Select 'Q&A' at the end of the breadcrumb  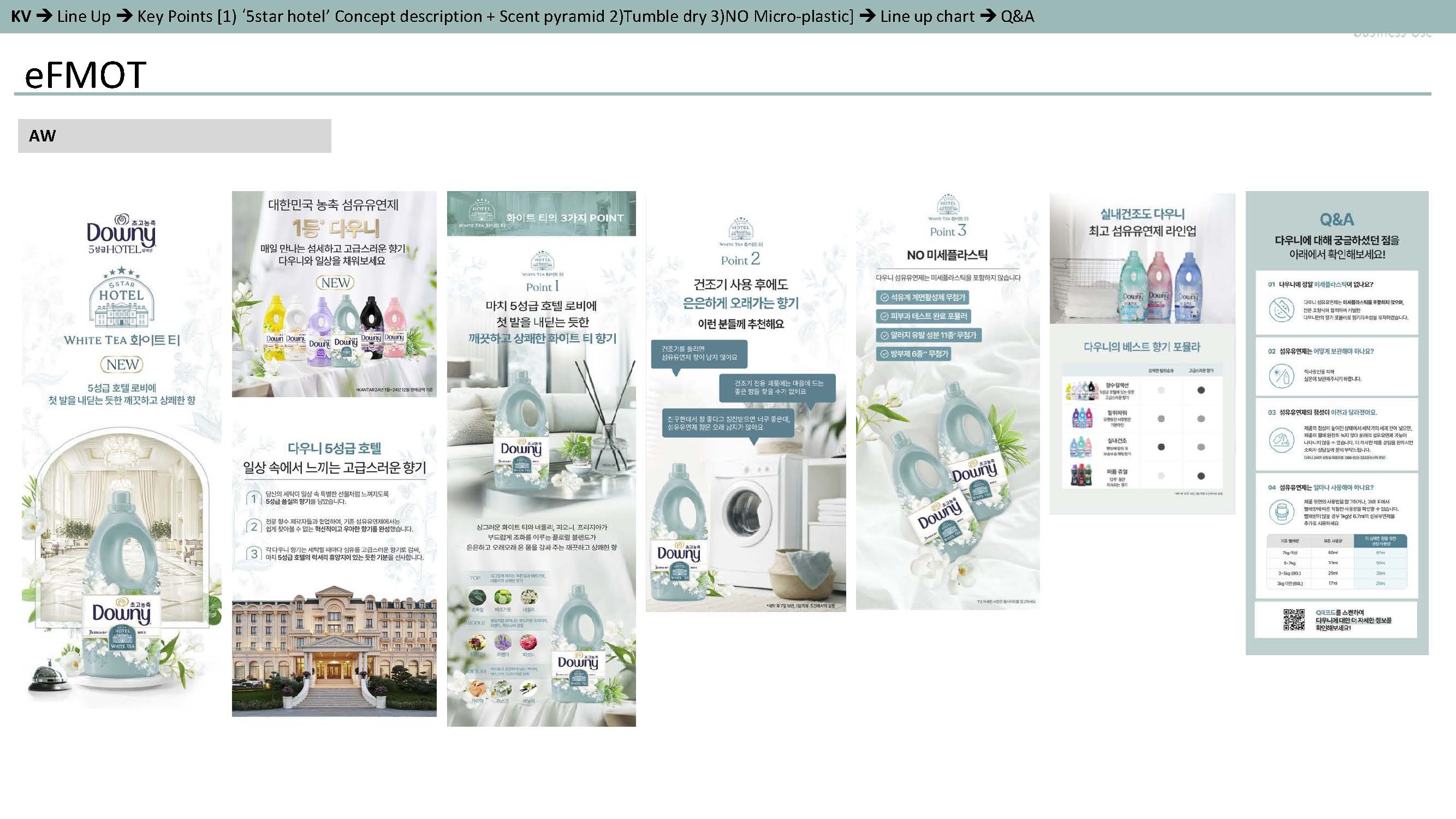(1018, 16)
